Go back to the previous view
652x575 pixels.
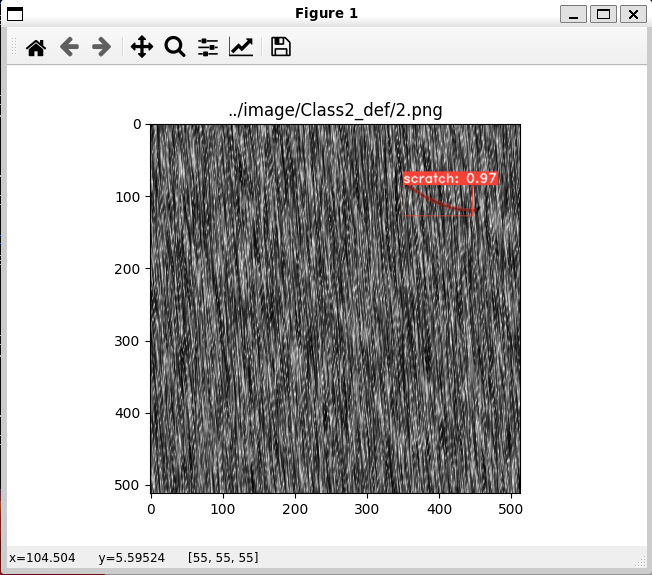[69, 47]
